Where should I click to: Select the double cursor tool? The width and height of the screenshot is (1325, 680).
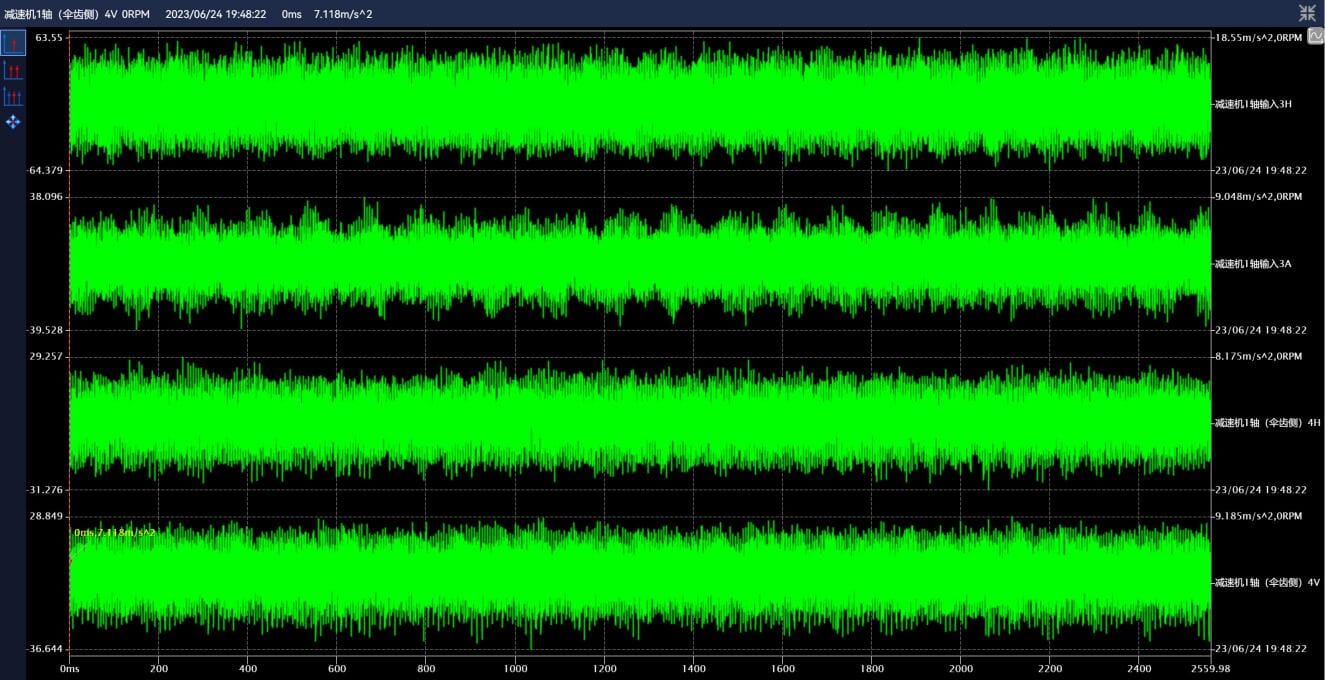click(x=13, y=70)
